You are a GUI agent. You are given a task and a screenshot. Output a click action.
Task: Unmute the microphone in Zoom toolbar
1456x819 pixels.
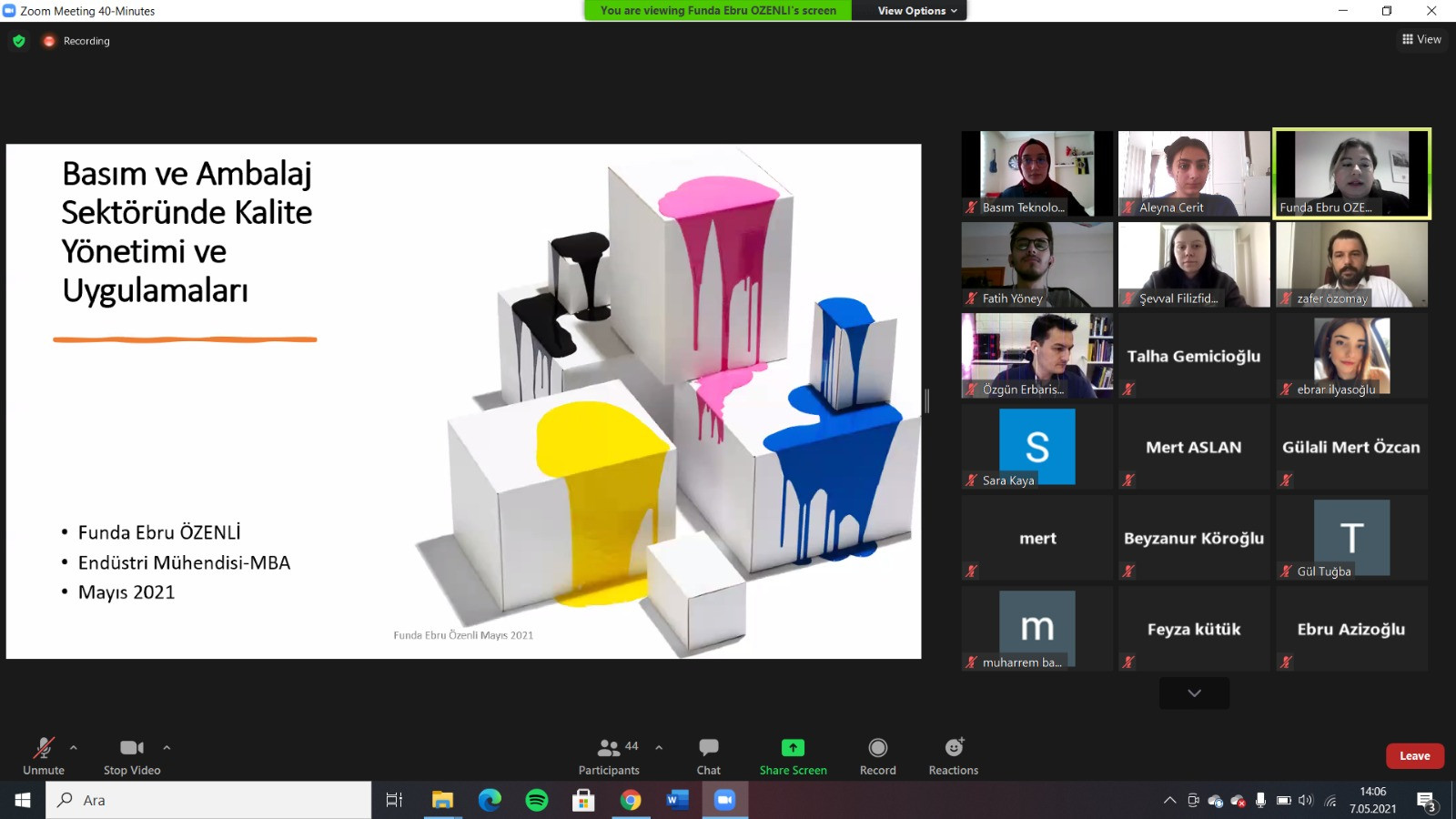[x=44, y=756]
